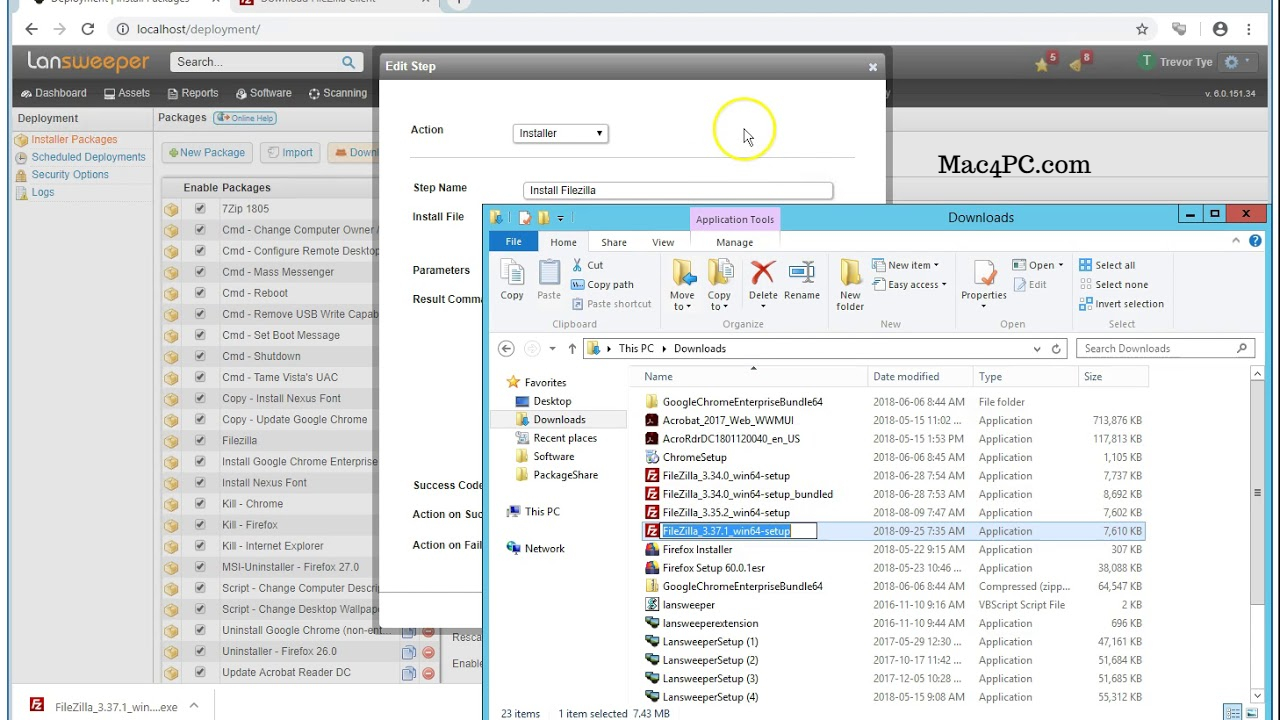Click Copy path in Clipboard group
Viewport: 1280px width, 720px height.
click(603, 285)
